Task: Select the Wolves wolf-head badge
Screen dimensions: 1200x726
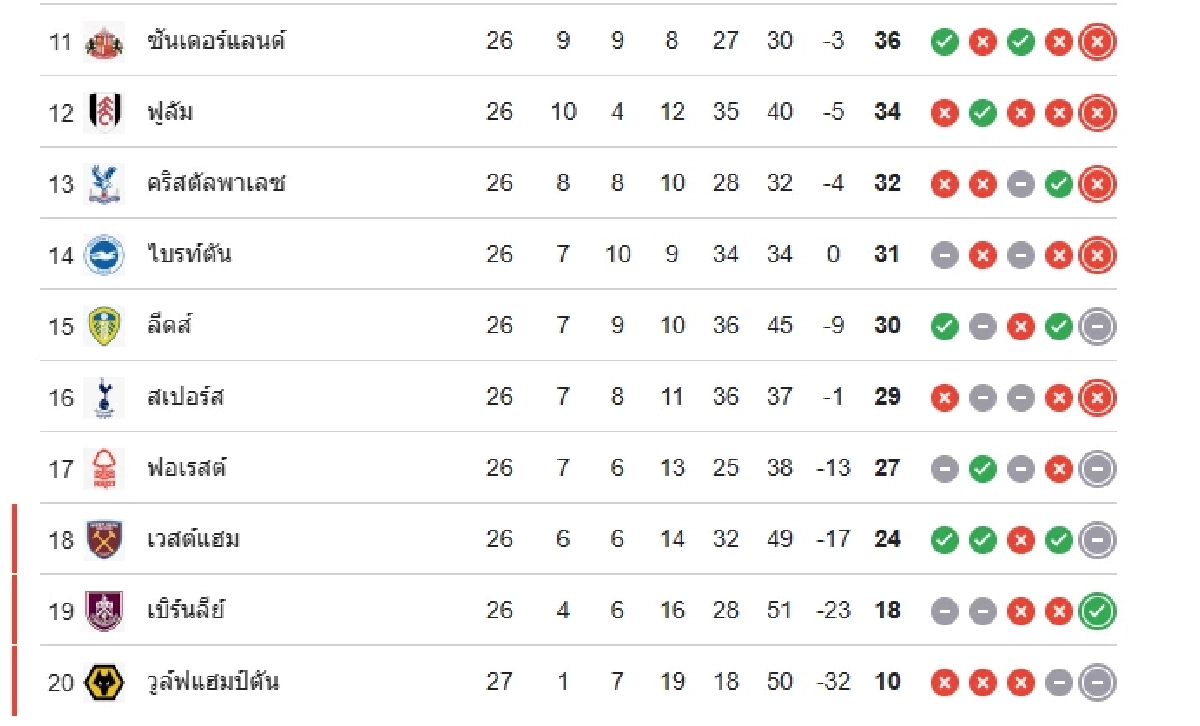Action: [104, 682]
